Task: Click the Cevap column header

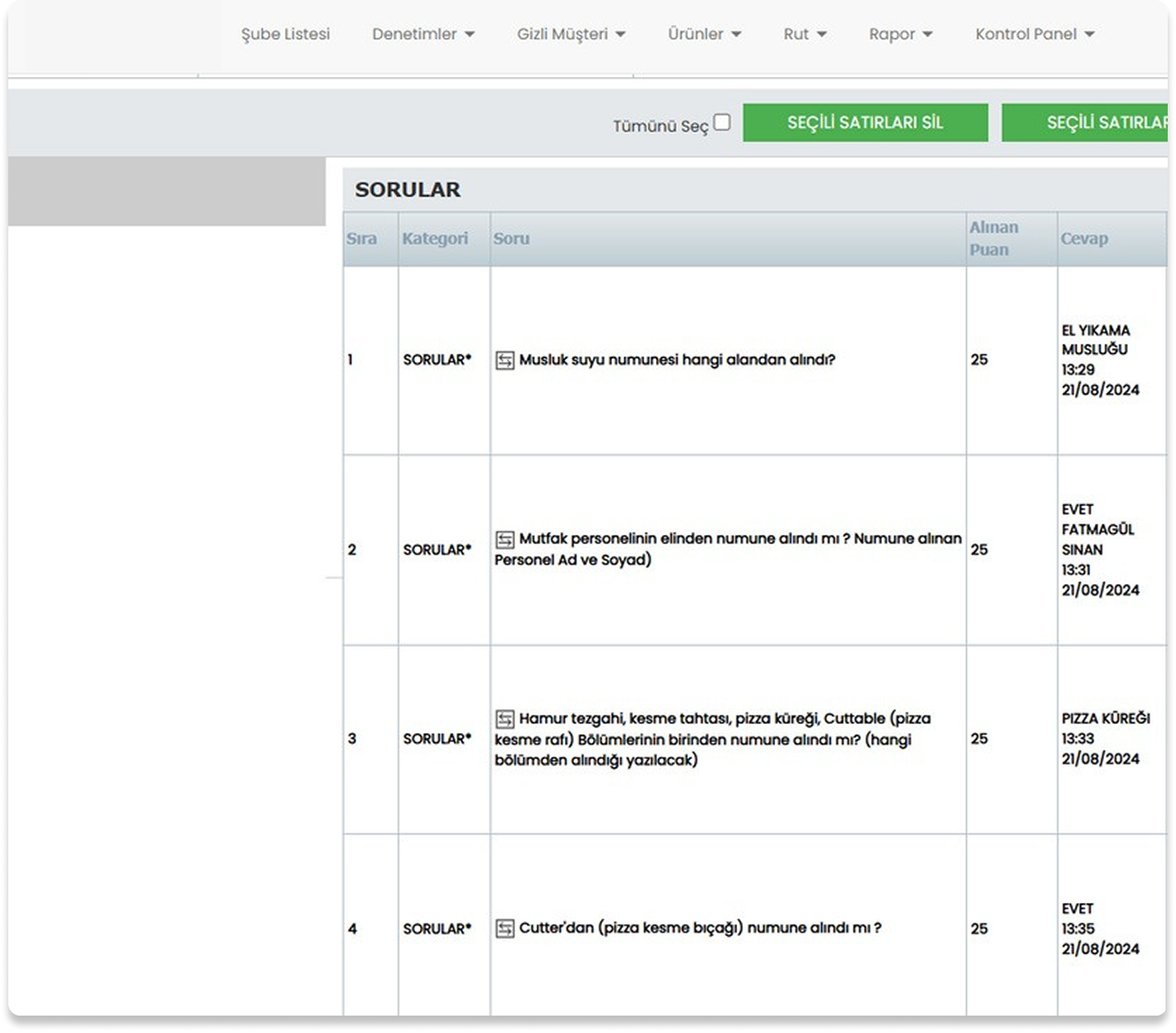Action: click(x=1084, y=239)
